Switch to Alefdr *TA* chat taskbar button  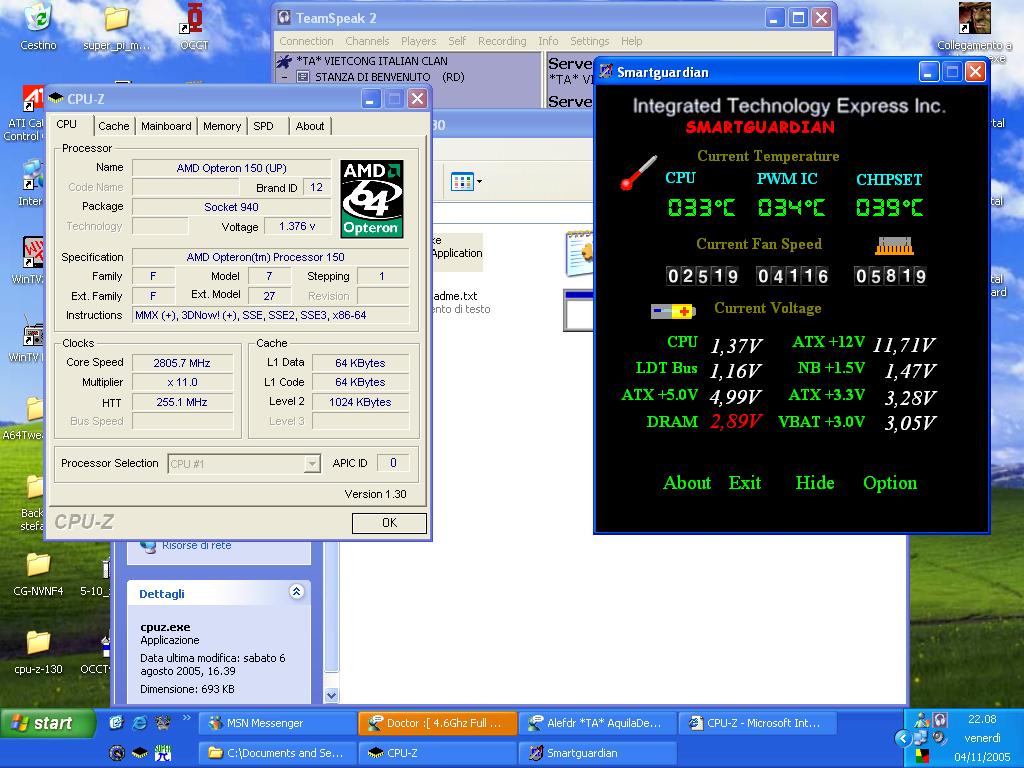tap(598, 723)
